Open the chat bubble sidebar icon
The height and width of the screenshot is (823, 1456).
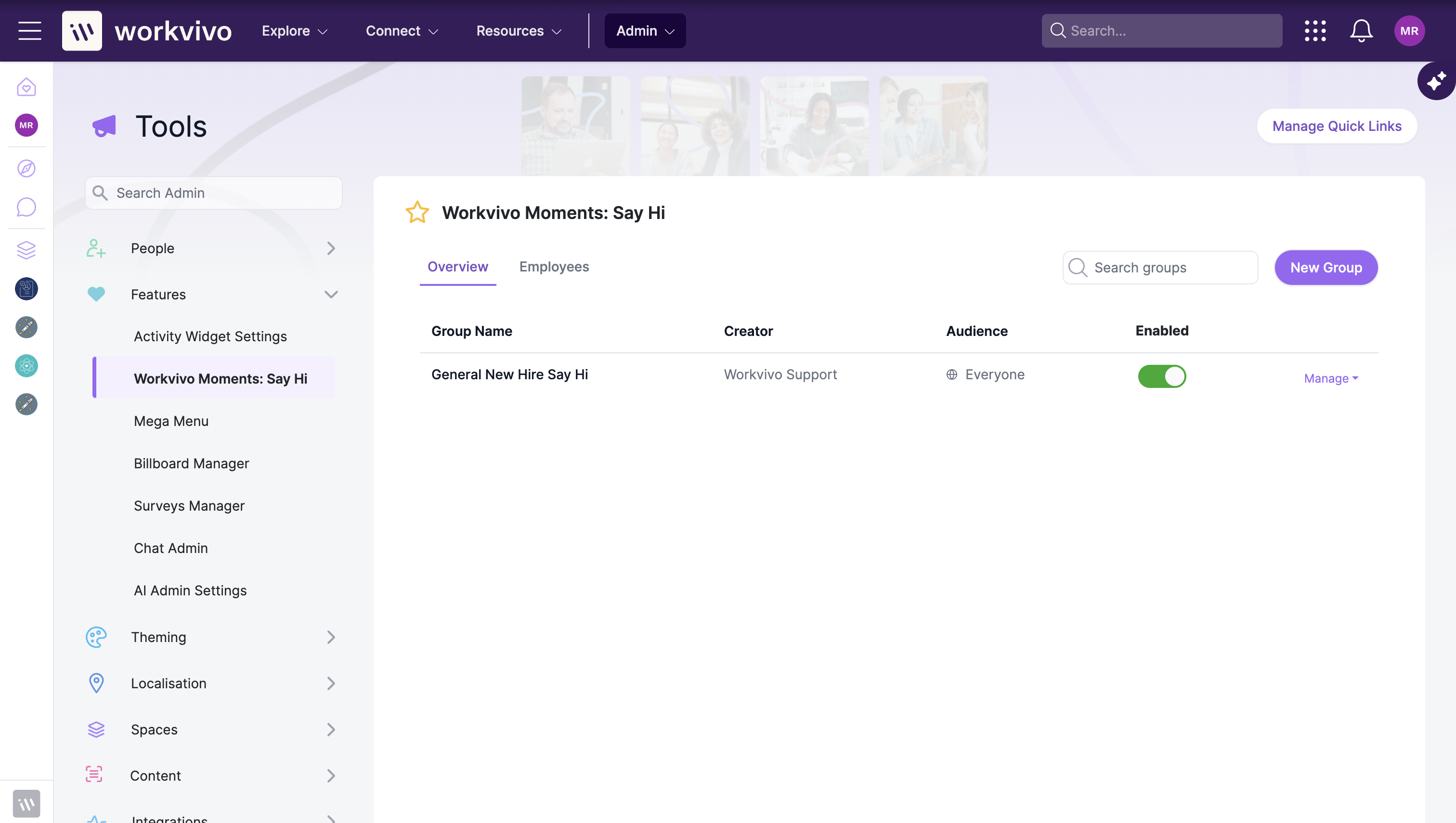26,207
